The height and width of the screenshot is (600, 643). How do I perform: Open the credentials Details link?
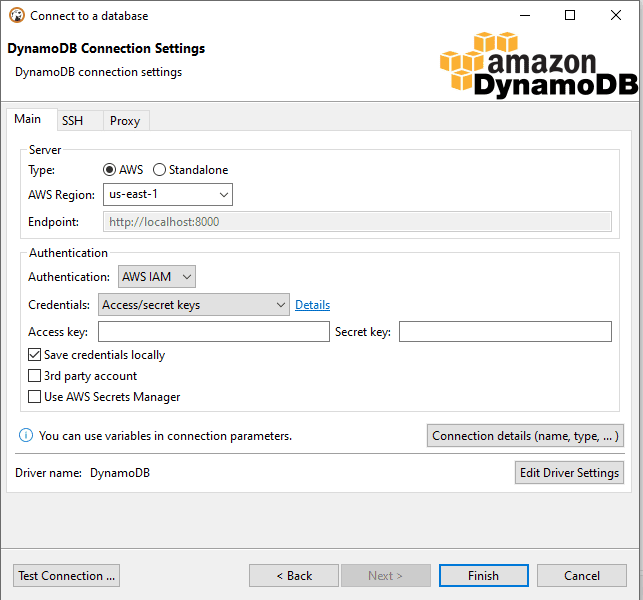[x=312, y=305]
